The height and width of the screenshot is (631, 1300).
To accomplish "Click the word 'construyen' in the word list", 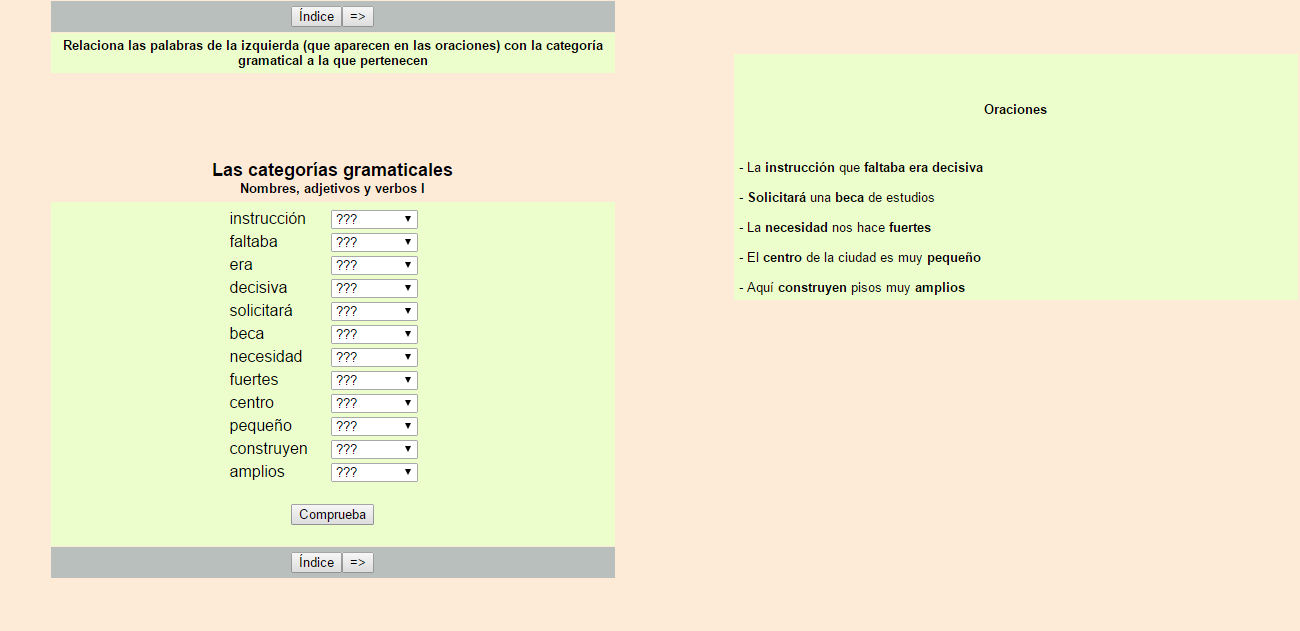I will 269,449.
